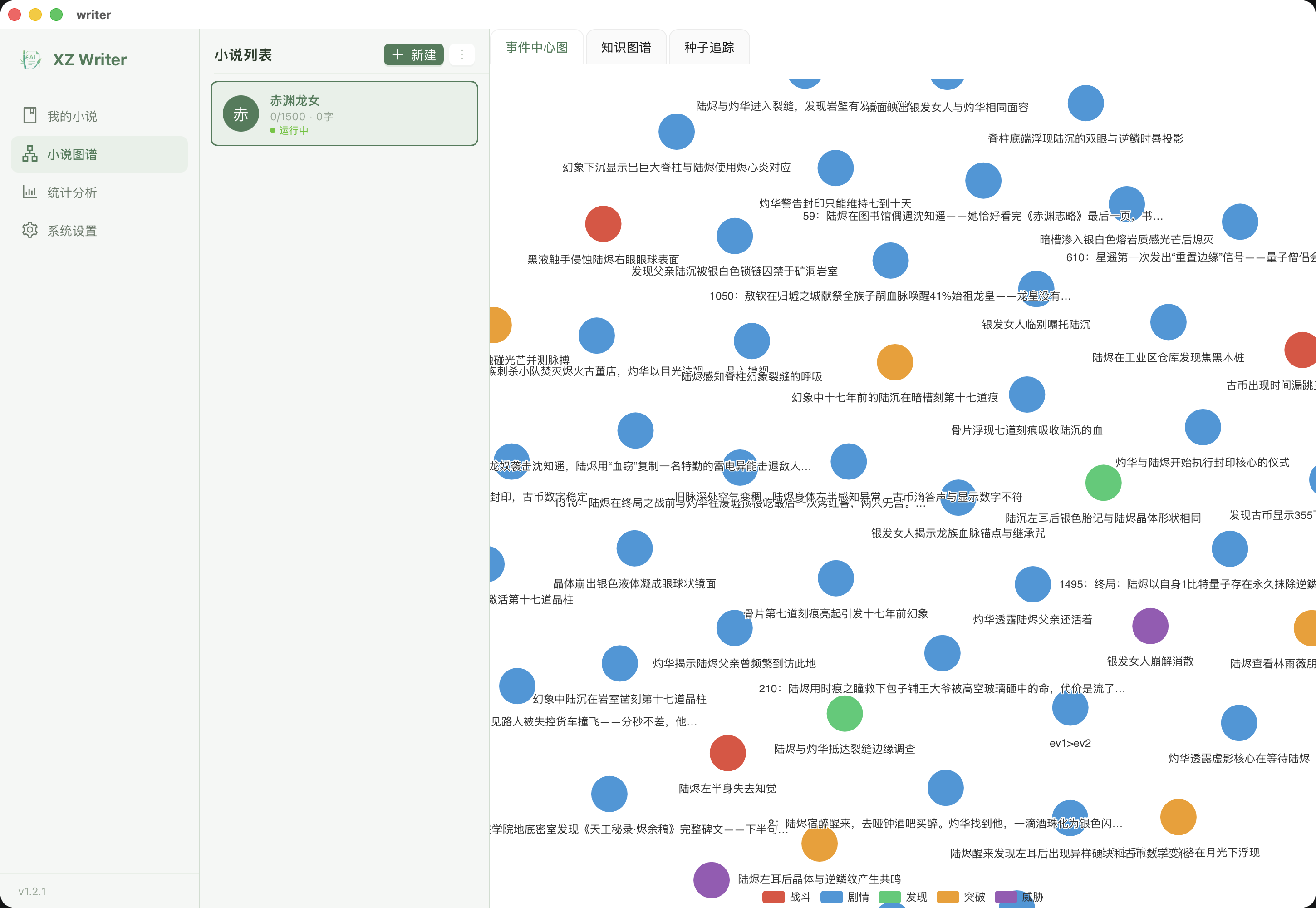Open the three-dot more menu beside 新建

pyautogui.click(x=462, y=54)
